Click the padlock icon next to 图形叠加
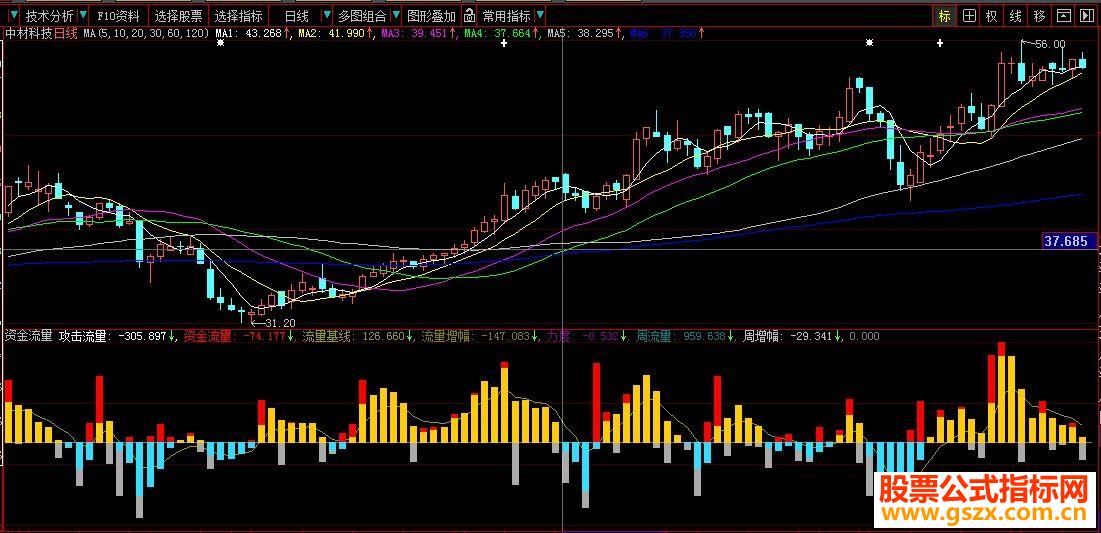Image resolution: width=1101 pixels, height=533 pixels. click(x=468, y=15)
